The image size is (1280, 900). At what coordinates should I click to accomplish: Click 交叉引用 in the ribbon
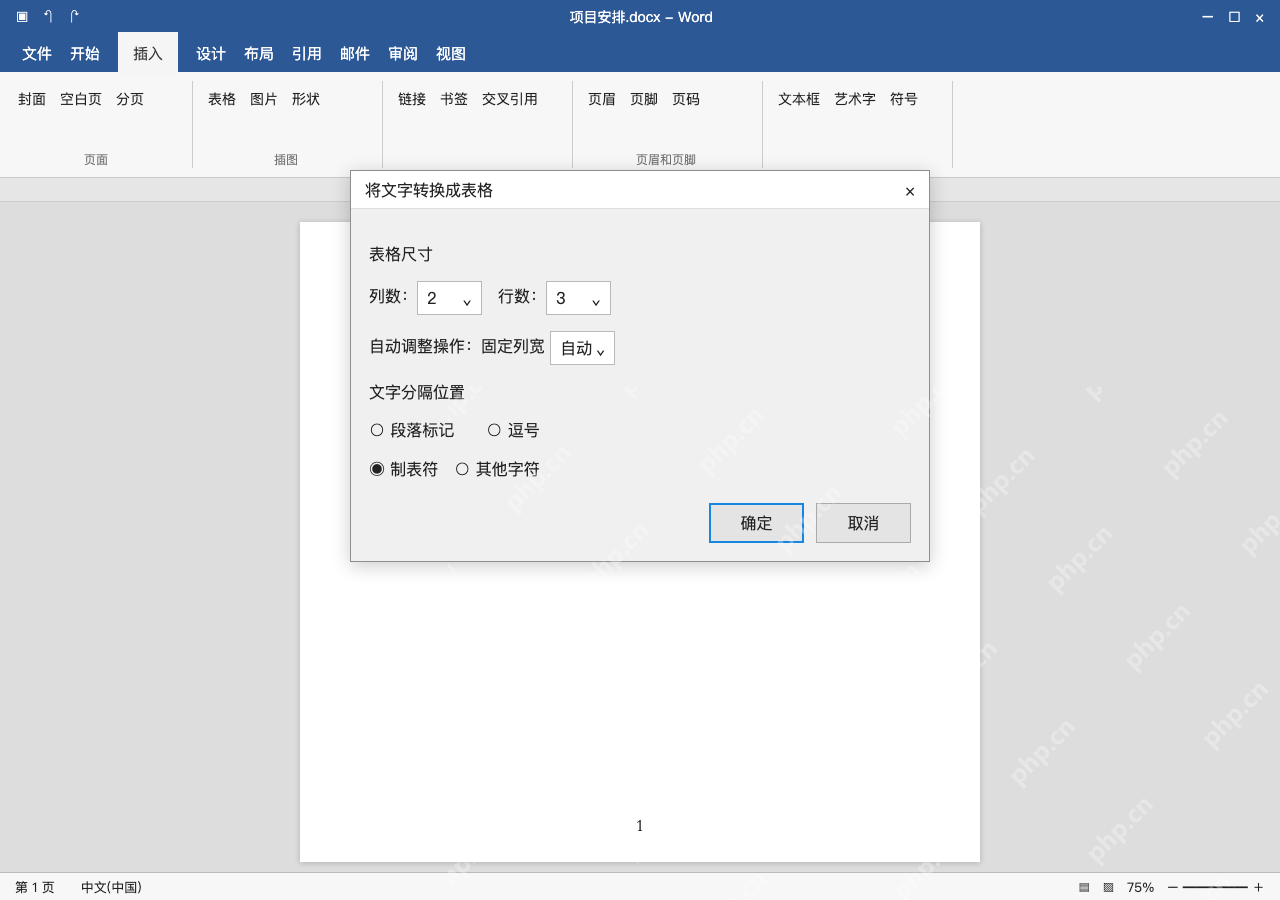(x=510, y=99)
